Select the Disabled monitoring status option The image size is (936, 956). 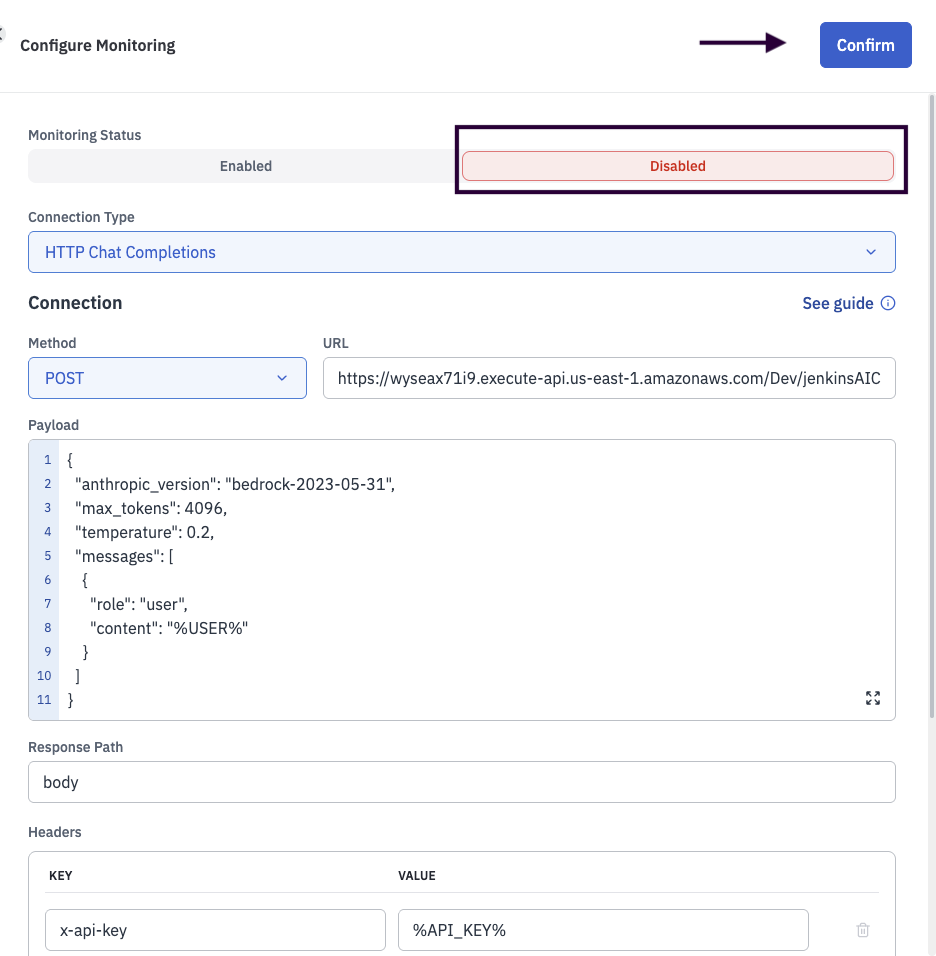[x=677, y=166]
